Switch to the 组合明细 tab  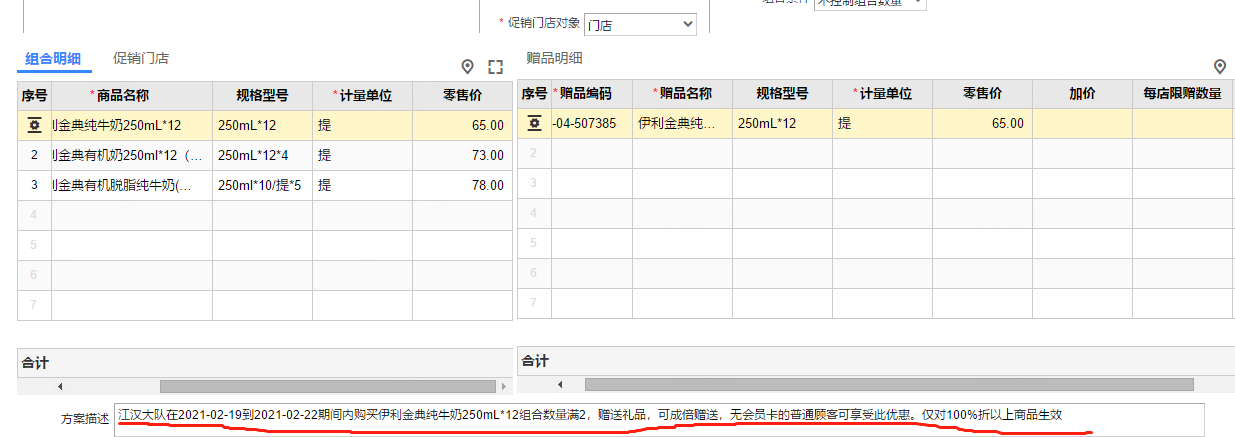click(54, 59)
